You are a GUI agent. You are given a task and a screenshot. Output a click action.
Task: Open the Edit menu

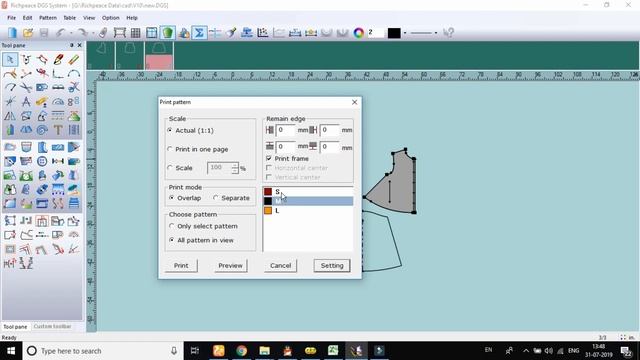point(27,18)
